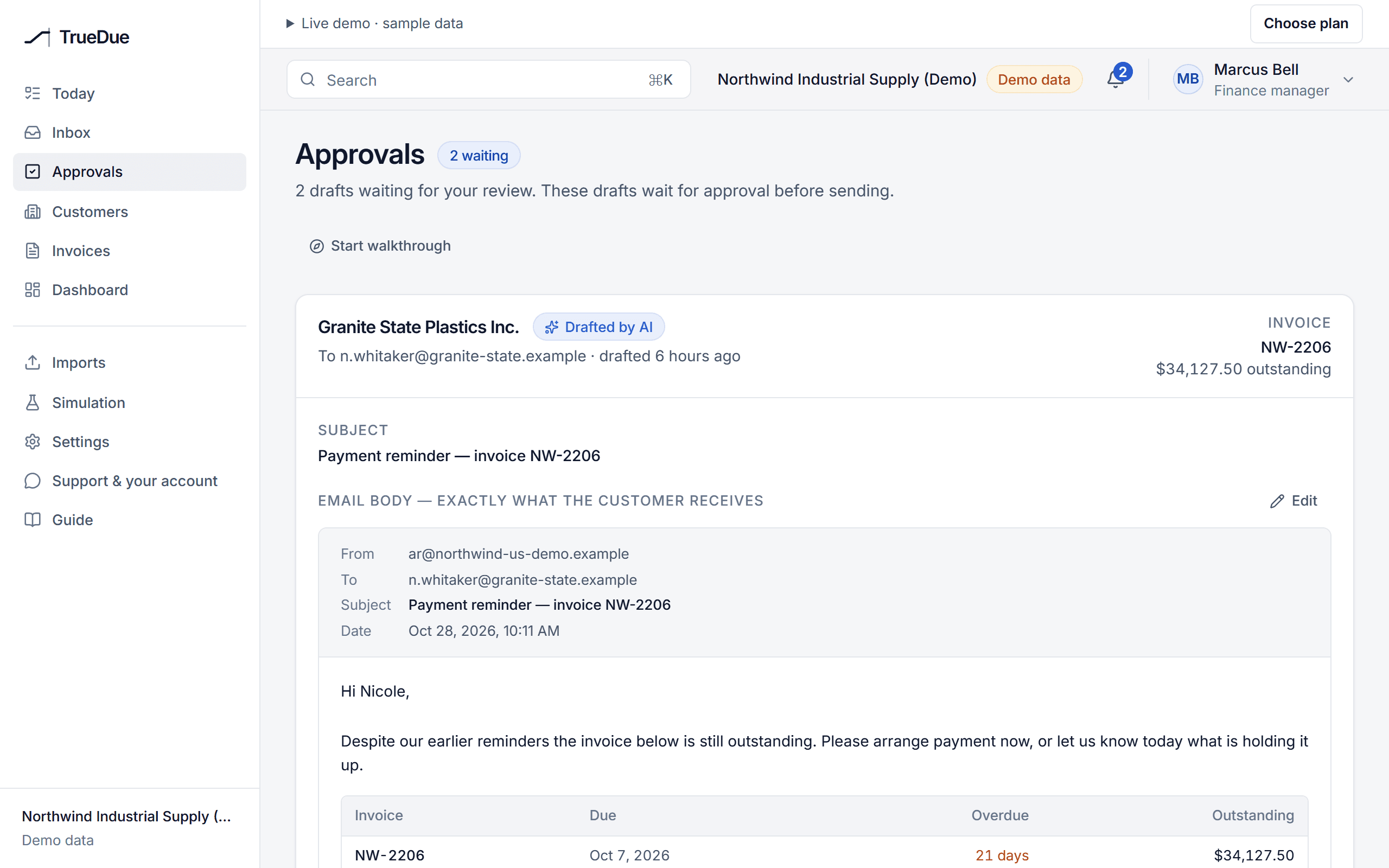This screenshot has width=1389, height=868.
Task: Click the 2 waiting badge
Action: 479,156
